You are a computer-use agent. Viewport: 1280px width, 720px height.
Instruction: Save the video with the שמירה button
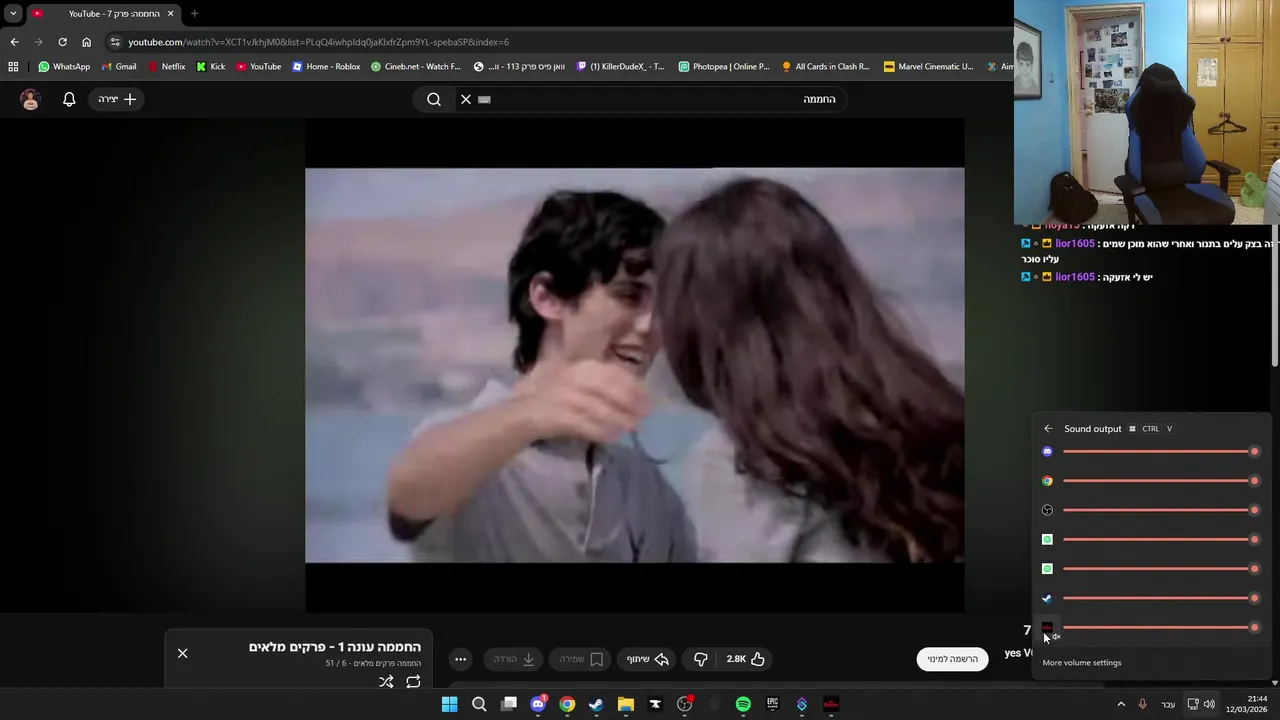(x=581, y=659)
